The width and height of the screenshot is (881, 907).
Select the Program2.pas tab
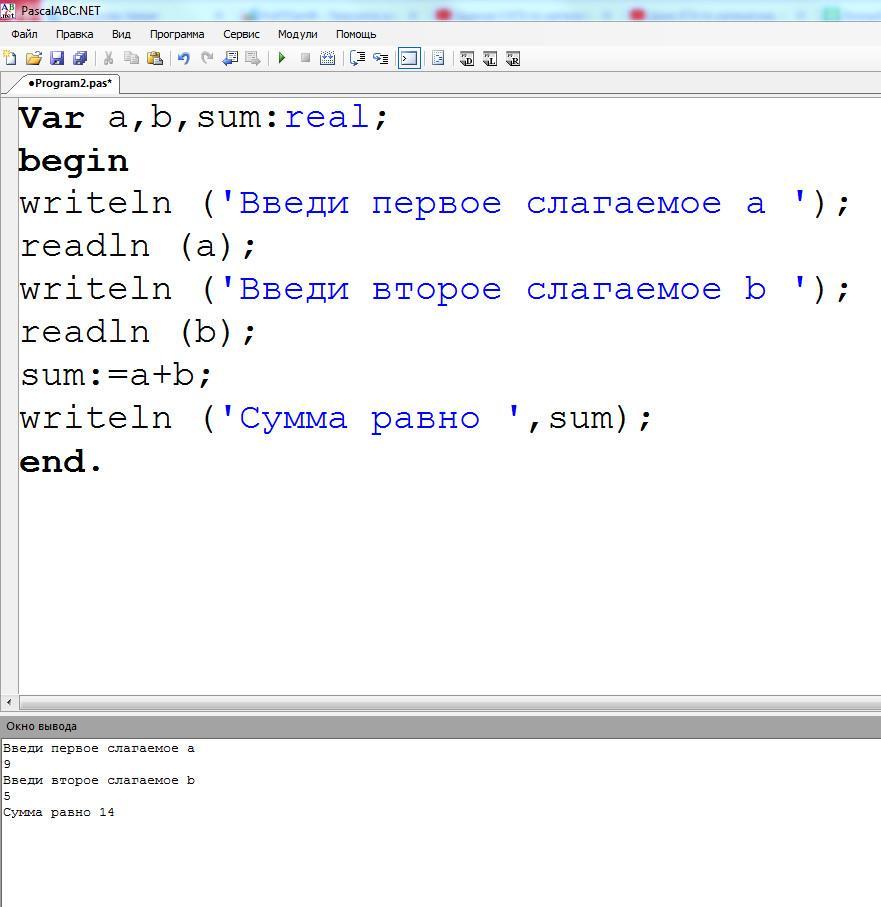coord(69,83)
